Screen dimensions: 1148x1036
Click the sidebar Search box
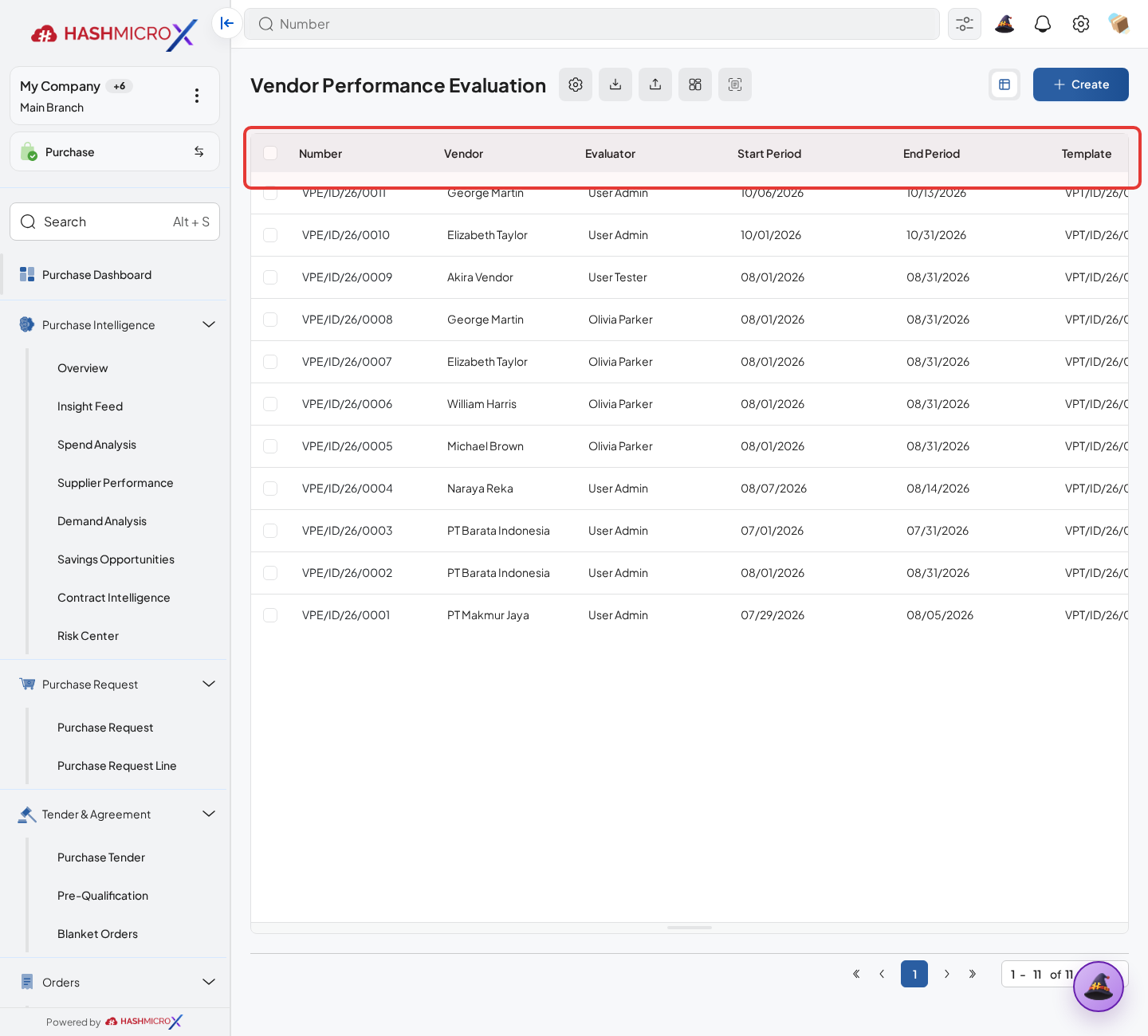(x=115, y=222)
